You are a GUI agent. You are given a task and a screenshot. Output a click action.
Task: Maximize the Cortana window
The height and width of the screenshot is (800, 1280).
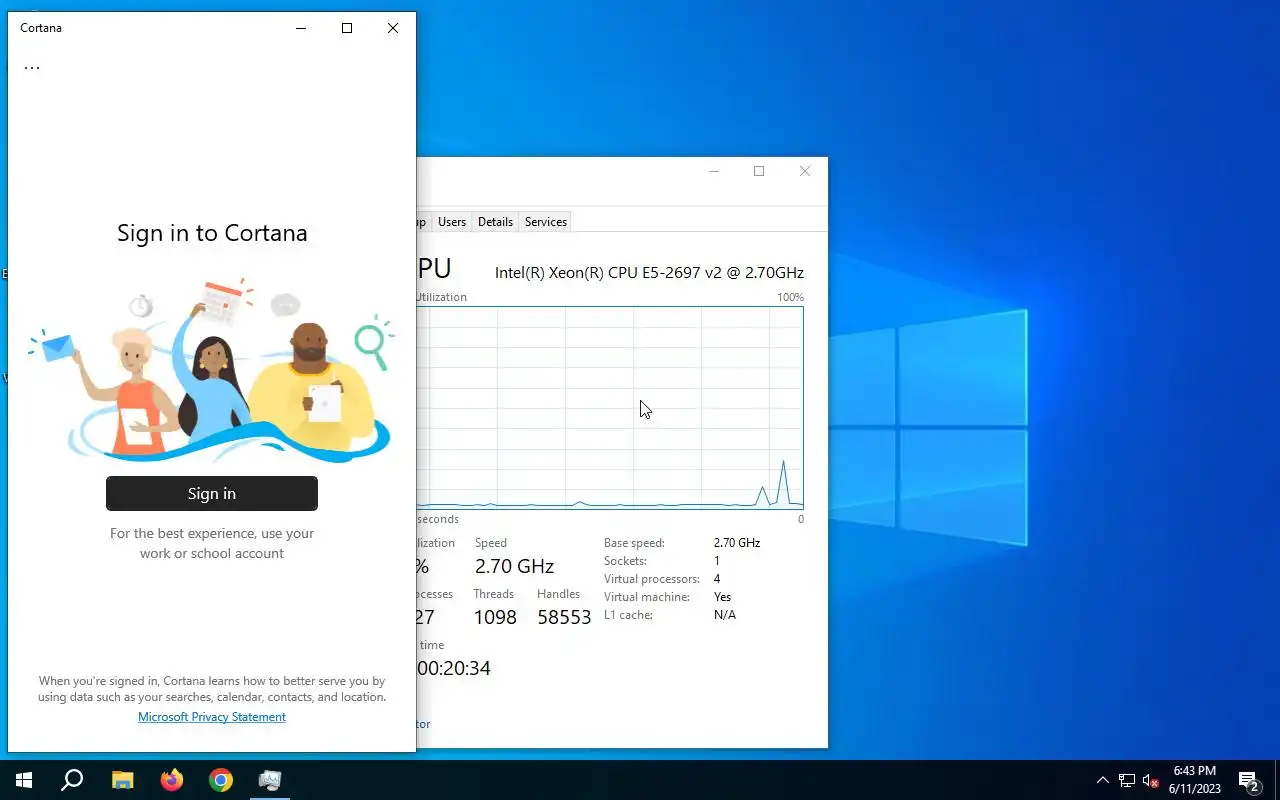[347, 28]
